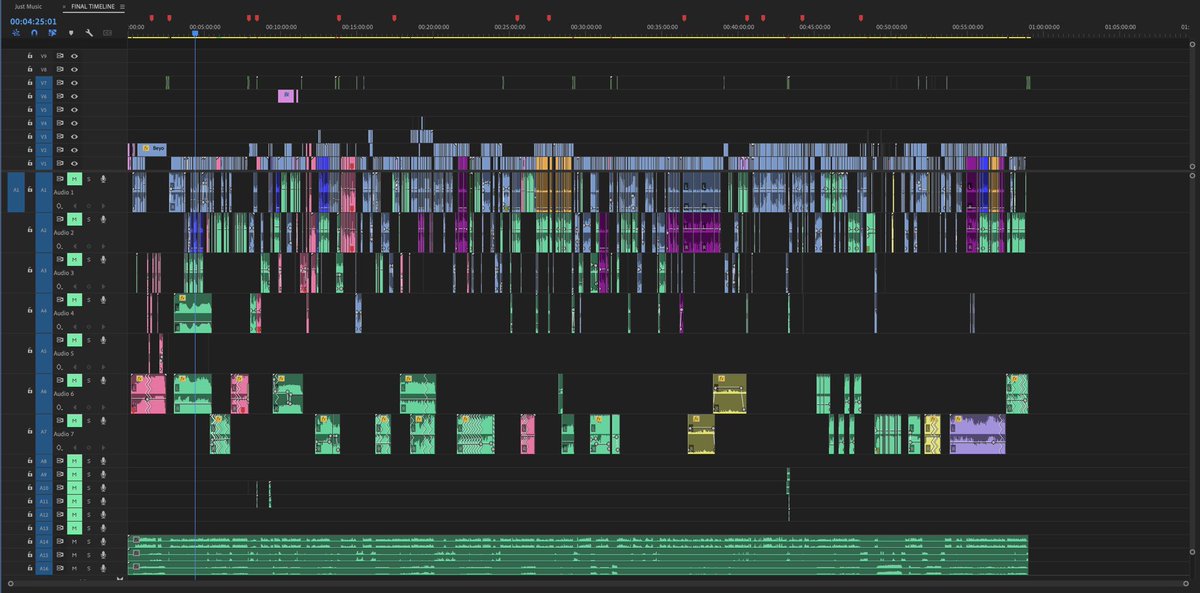1200x593 pixels.
Task: Toggle track targeting for V7
Action: pyautogui.click(x=43, y=83)
